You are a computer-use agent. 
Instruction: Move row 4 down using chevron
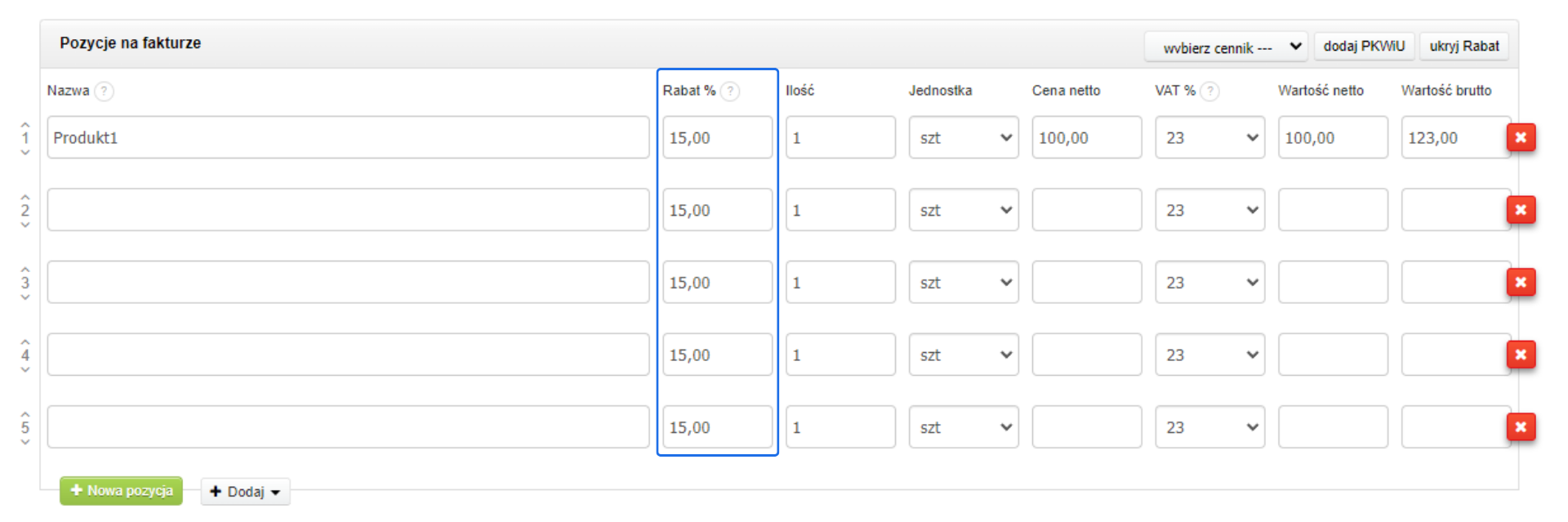[x=25, y=369]
